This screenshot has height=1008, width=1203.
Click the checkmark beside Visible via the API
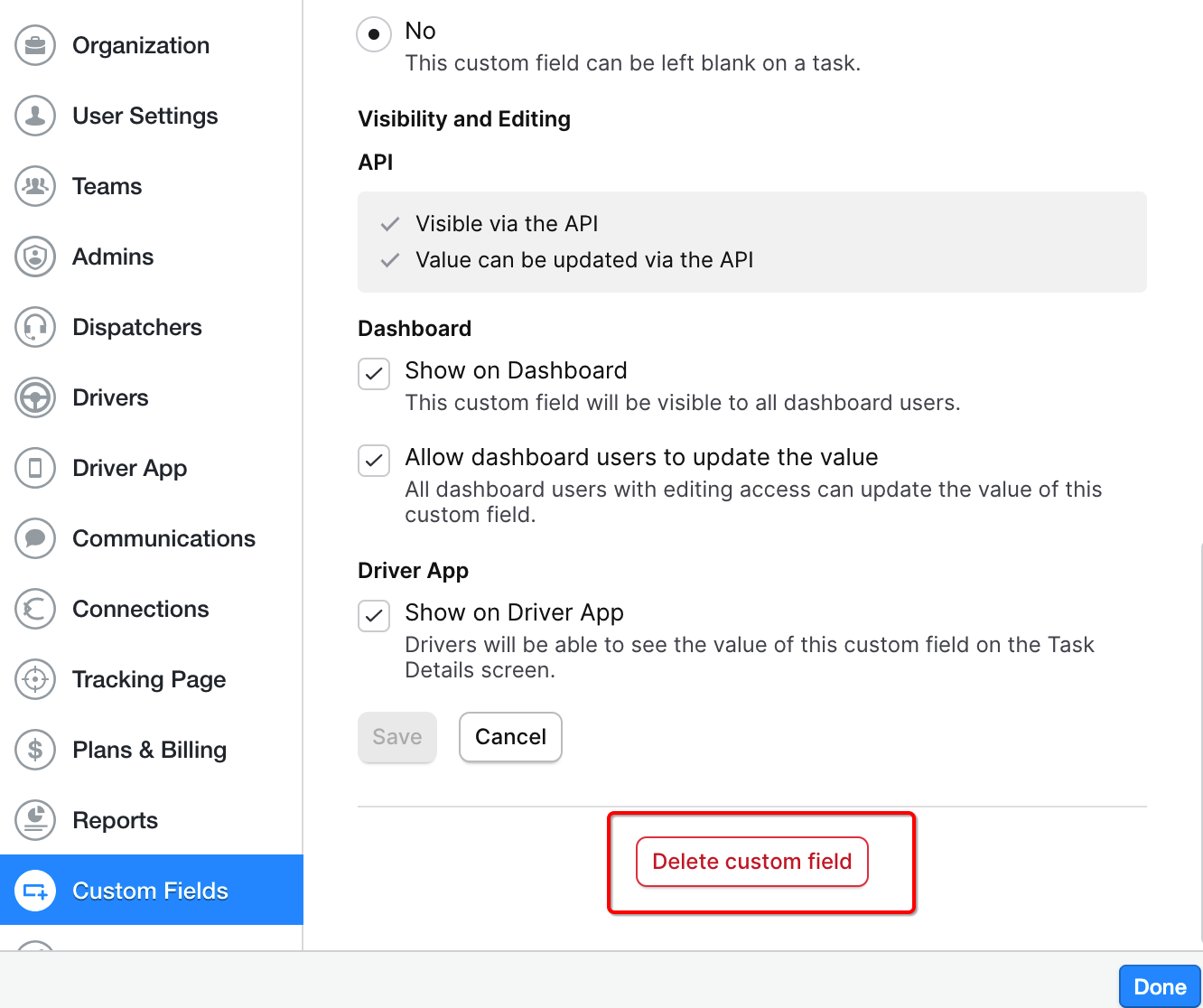click(390, 224)
